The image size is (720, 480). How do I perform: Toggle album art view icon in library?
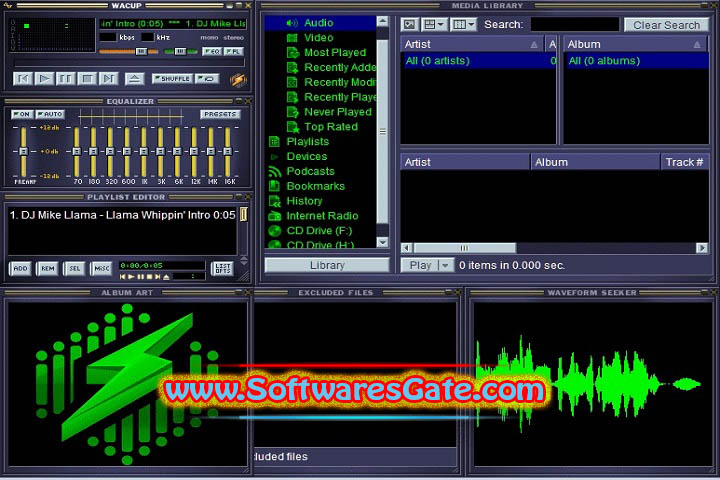click(x=410, y=24)
